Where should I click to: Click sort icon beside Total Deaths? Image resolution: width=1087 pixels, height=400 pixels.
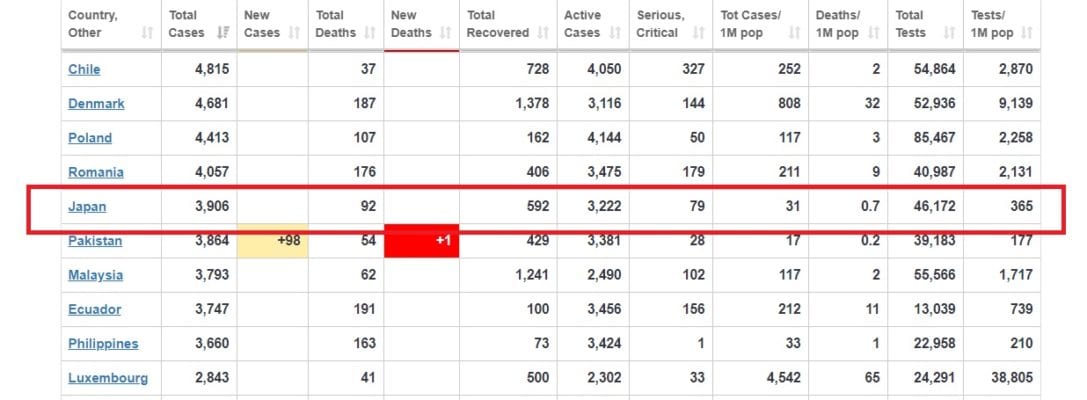[369, 33]
